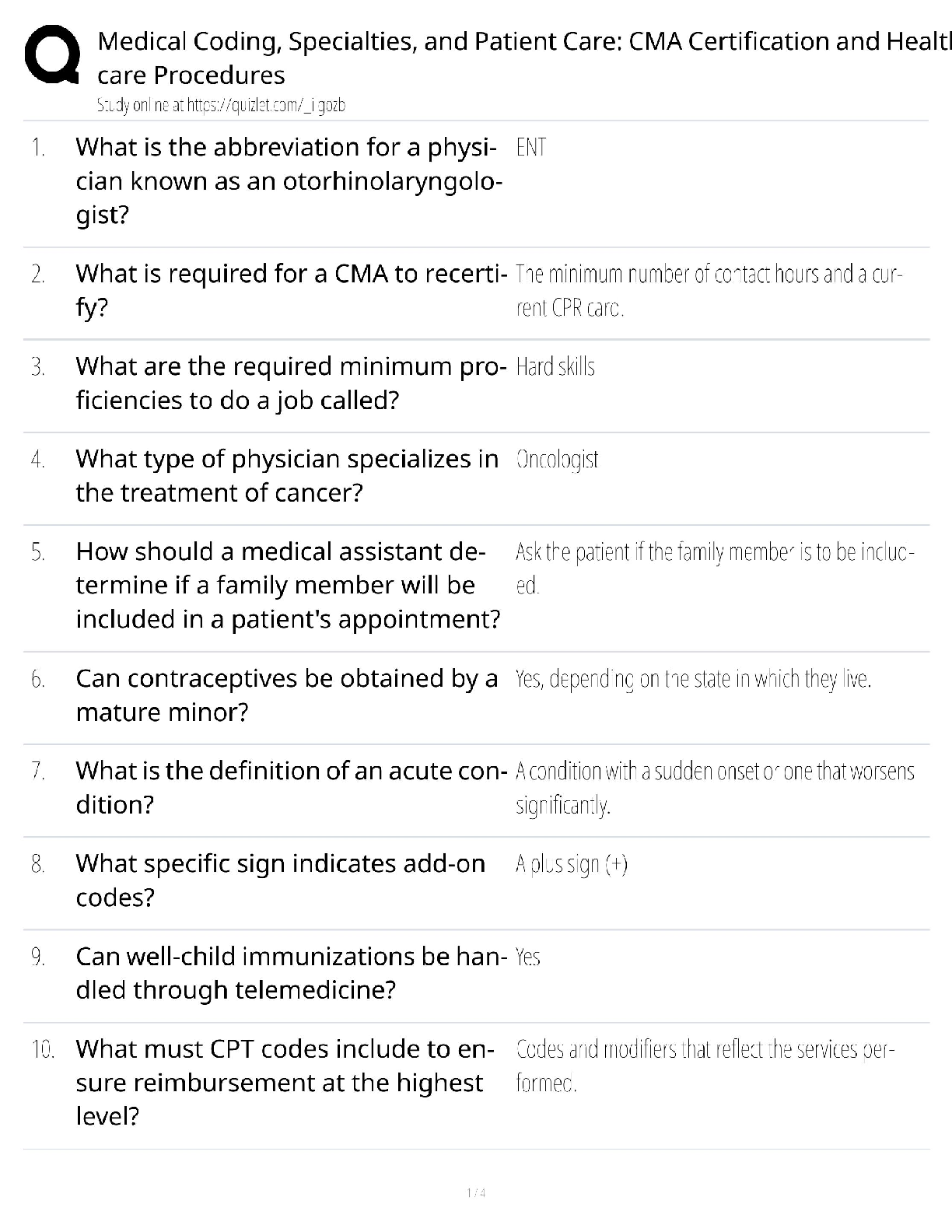Viewport: 952px width, 1232px height.
Task: Click the answer about asking the patient
Action: coord(714,568)
